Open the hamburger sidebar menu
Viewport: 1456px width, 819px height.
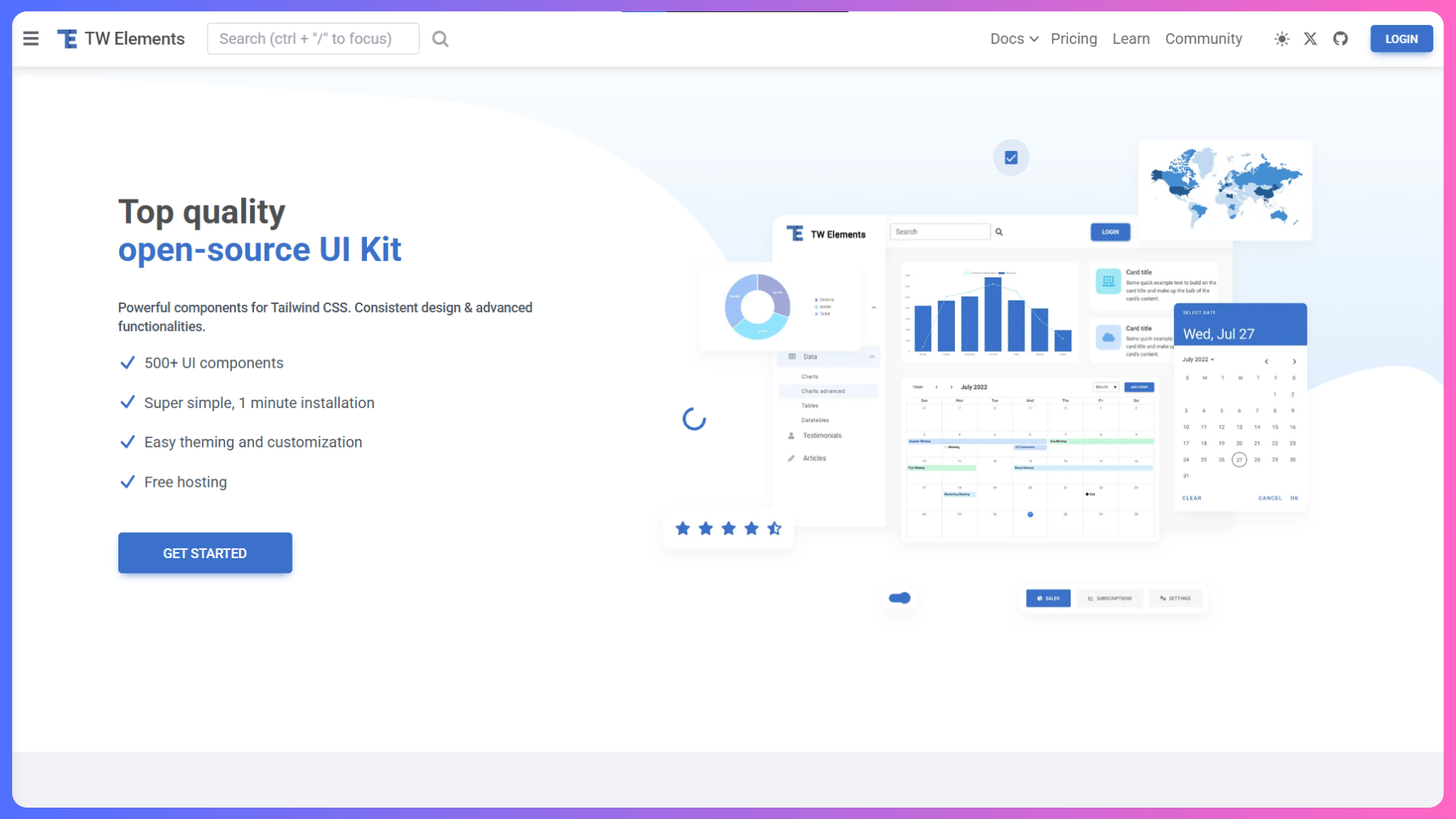(30, 39)
